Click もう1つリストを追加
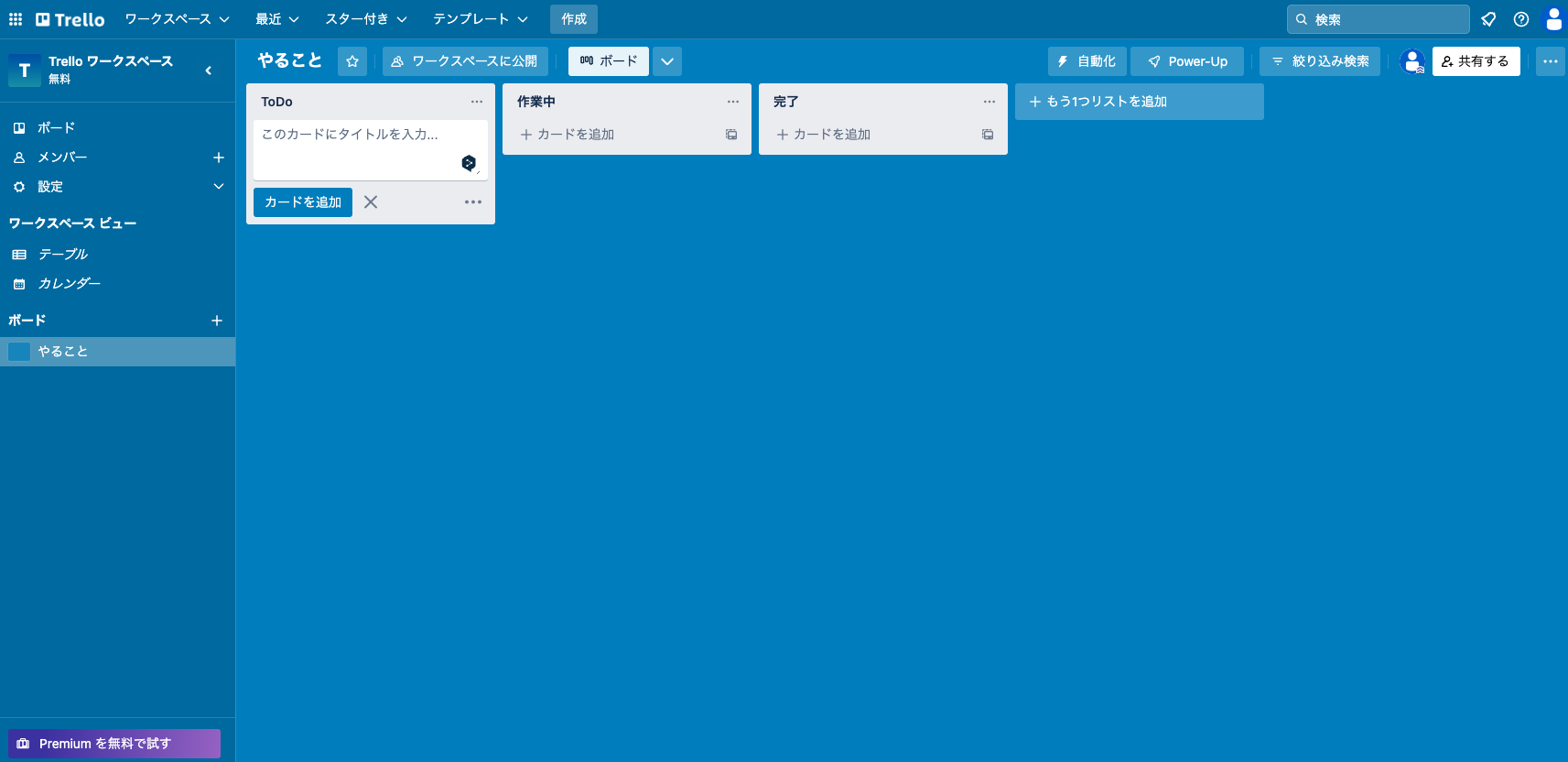 (x=1140, y=102)
